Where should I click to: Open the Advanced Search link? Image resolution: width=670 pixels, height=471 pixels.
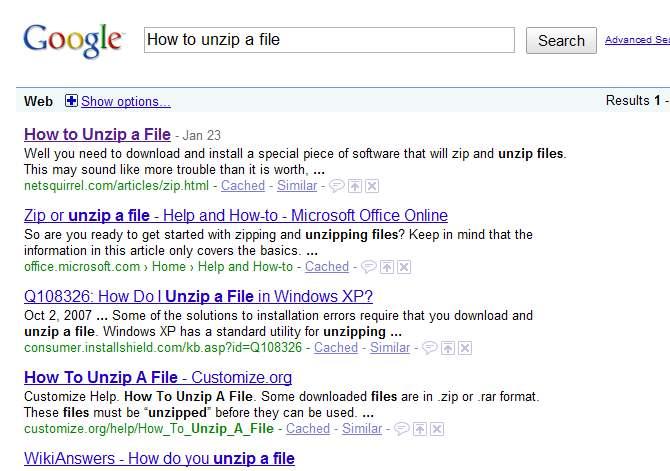[x=637, y=40]
